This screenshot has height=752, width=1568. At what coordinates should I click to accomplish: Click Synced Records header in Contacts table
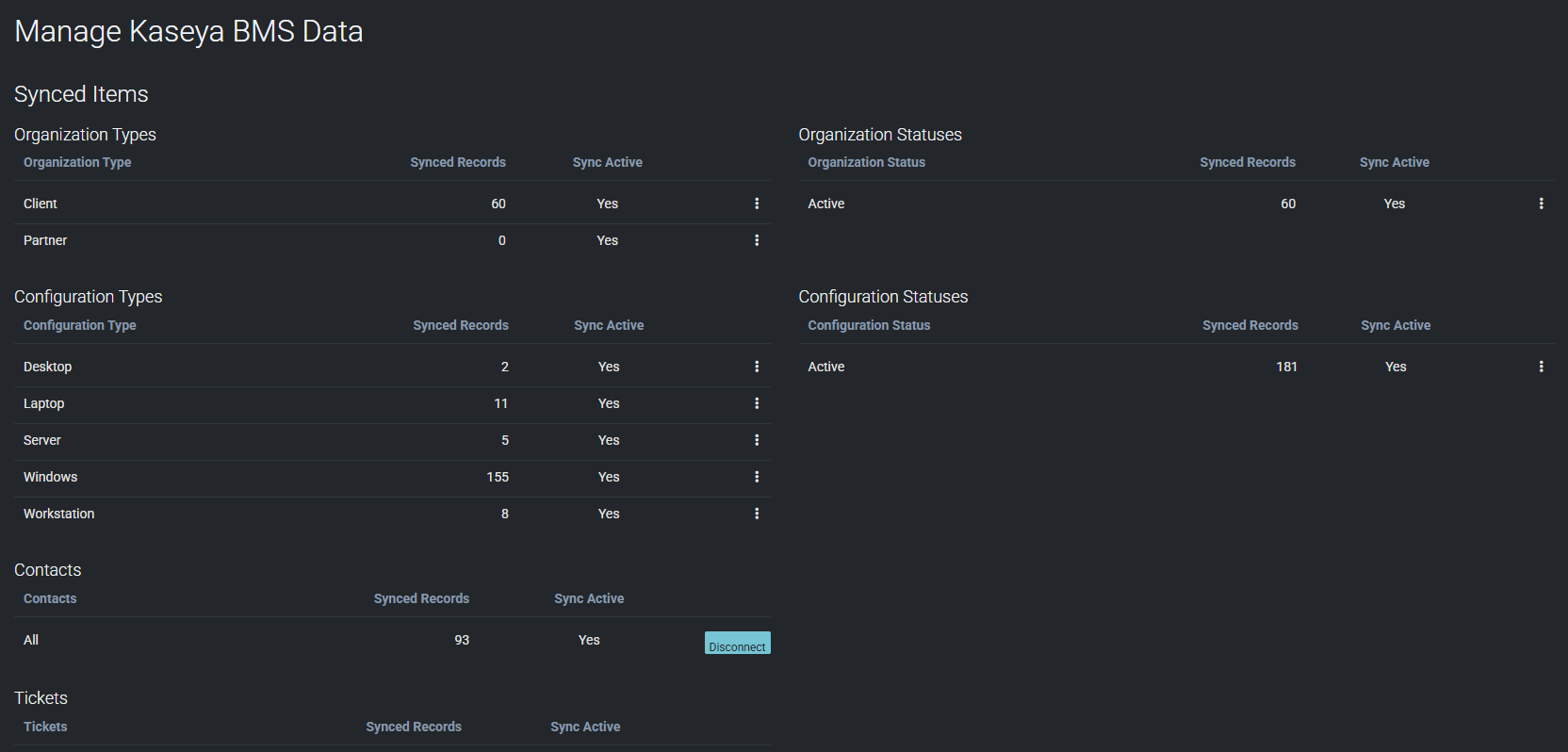coord(421,598)
